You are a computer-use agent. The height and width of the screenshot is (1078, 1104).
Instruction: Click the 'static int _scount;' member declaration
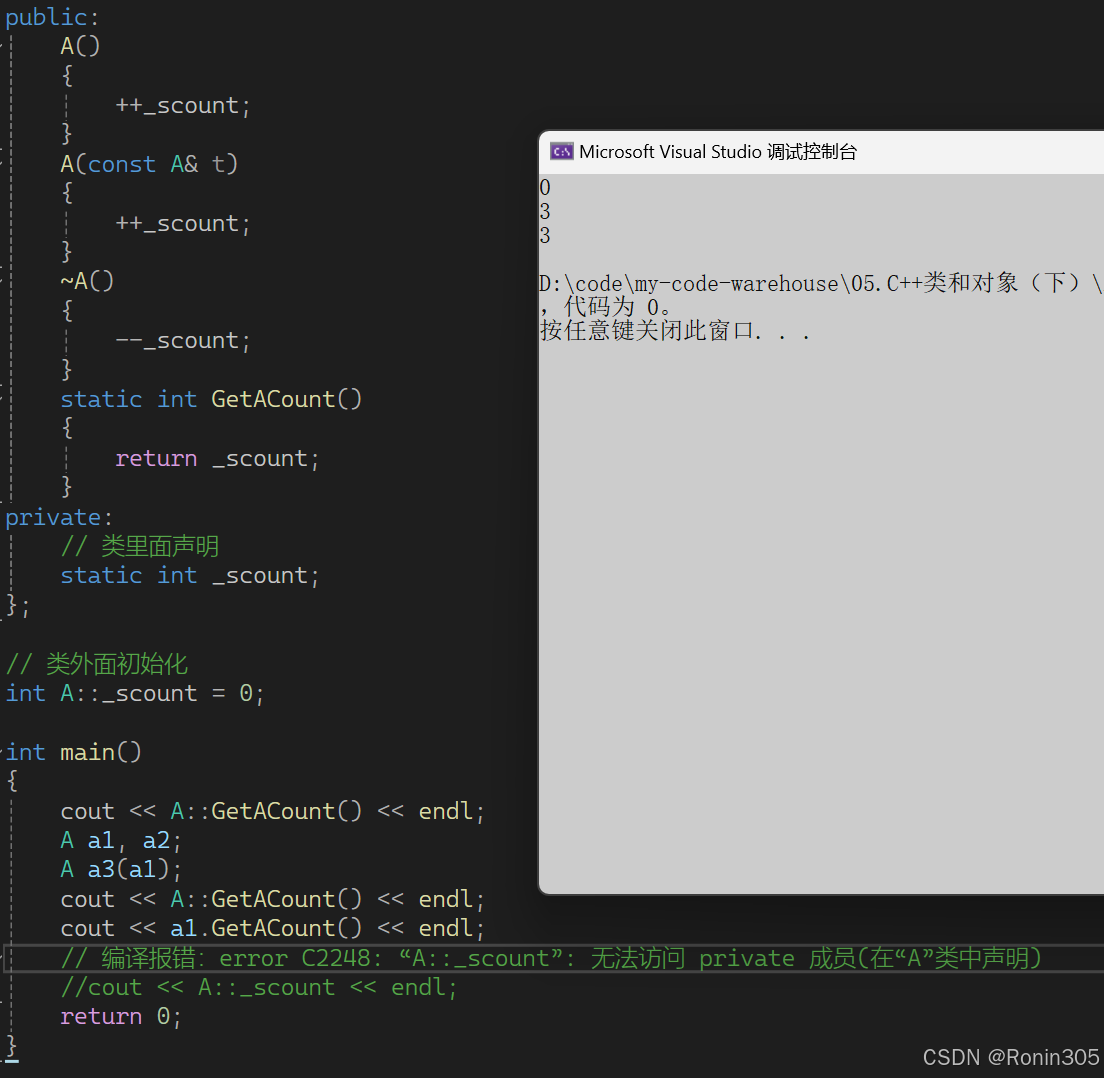(190, 576)
